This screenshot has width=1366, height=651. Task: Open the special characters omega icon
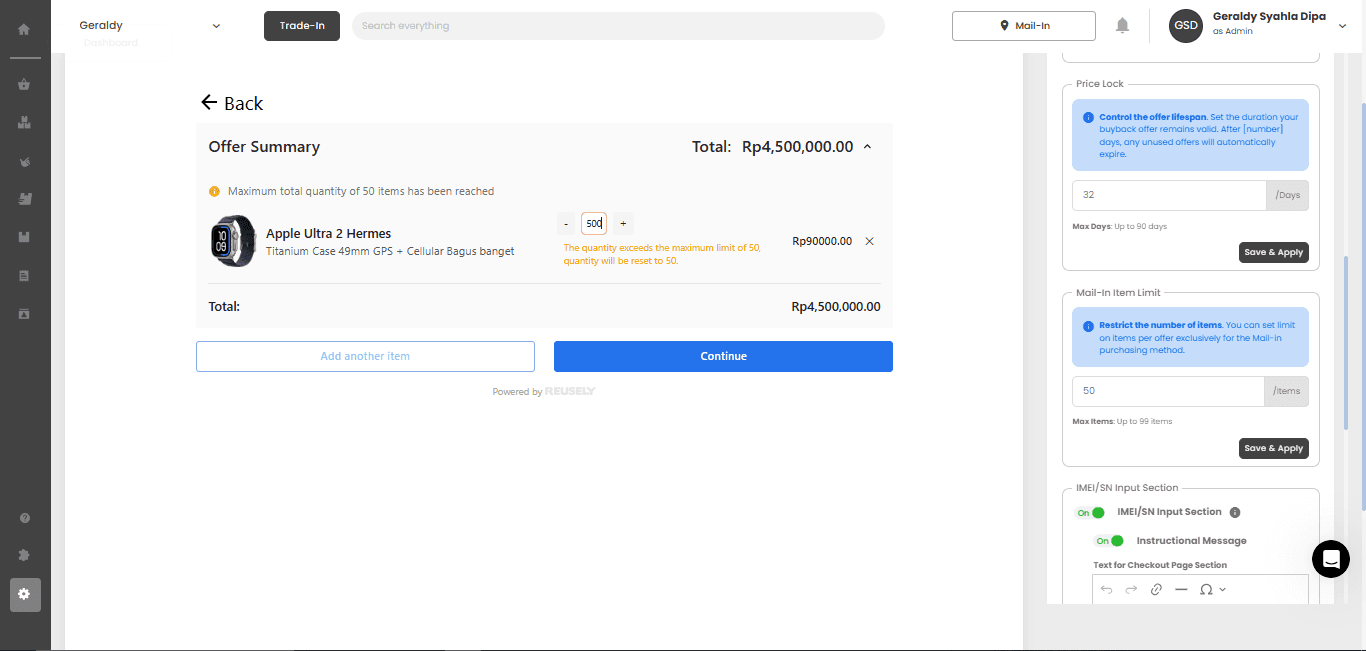pyautogui.click(x=1206, y=589)
